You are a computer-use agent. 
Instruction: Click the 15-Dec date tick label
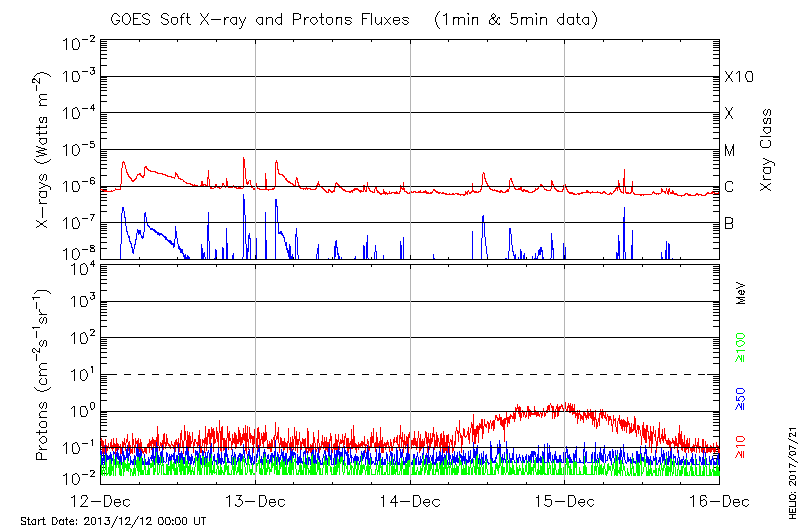coord(565,501)
